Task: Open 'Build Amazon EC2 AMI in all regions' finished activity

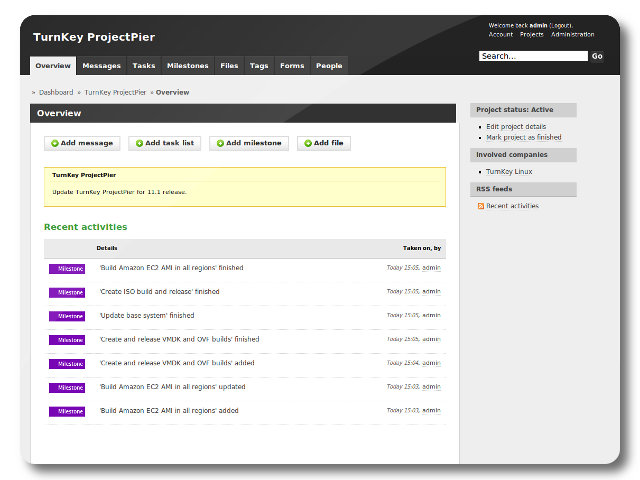Action: coord(171,268)
